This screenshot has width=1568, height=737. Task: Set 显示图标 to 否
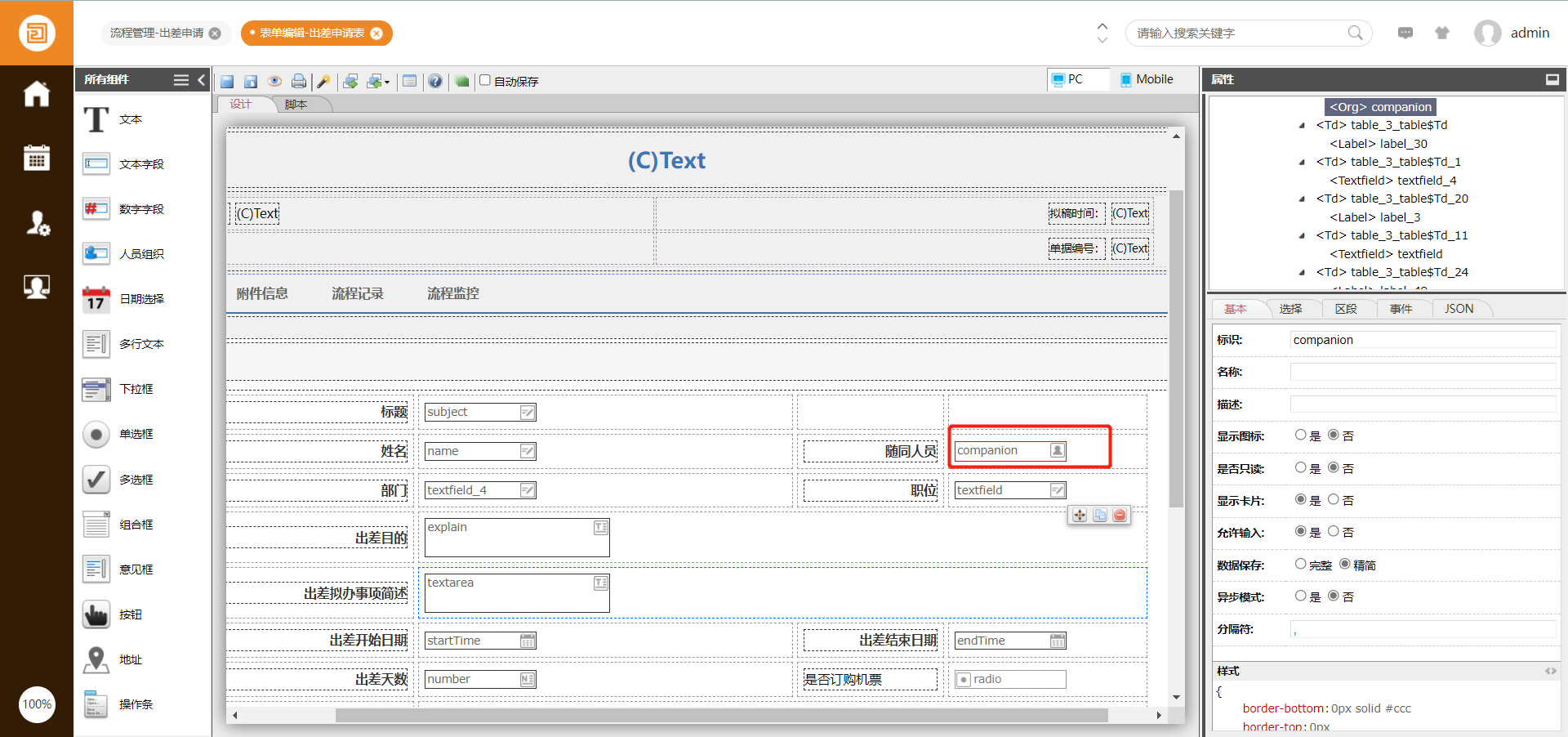[1334, 435]
